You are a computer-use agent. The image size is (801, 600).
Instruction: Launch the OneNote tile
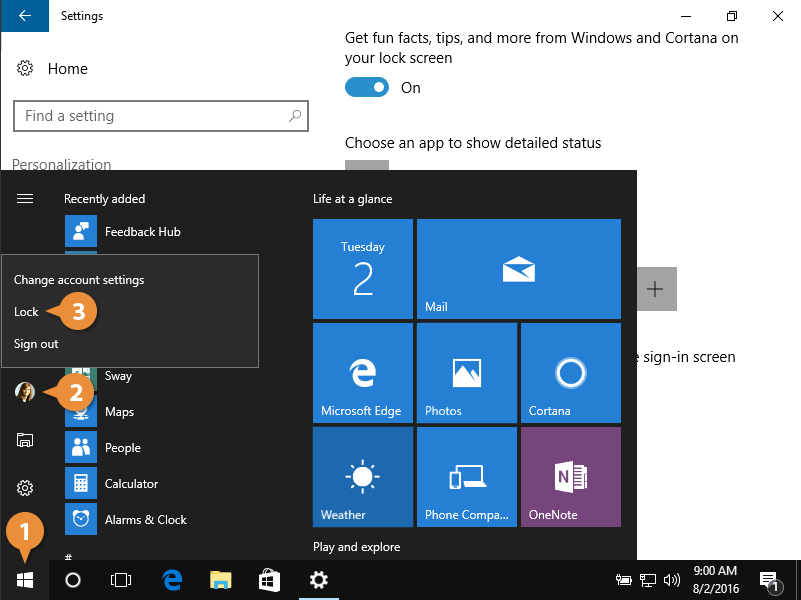pos(571,477)
